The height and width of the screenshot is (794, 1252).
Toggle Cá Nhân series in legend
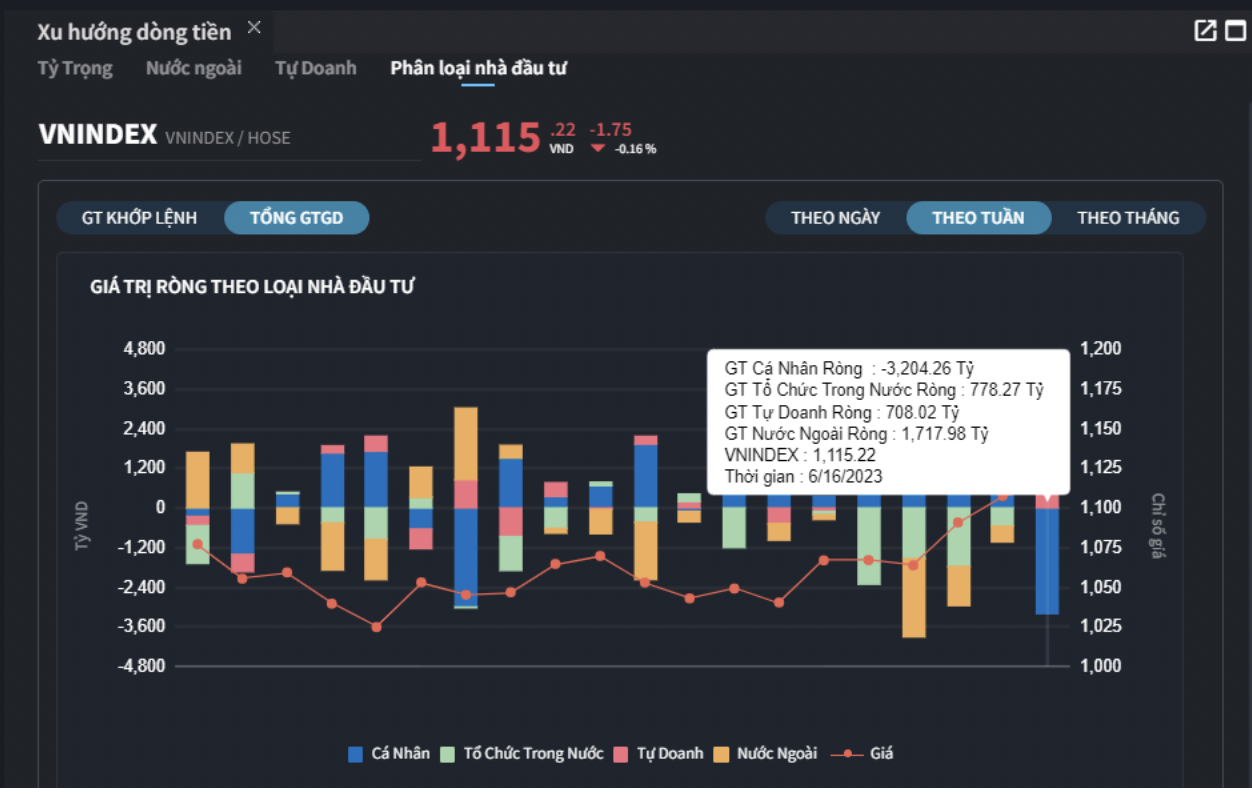click(x=388, y=754)
